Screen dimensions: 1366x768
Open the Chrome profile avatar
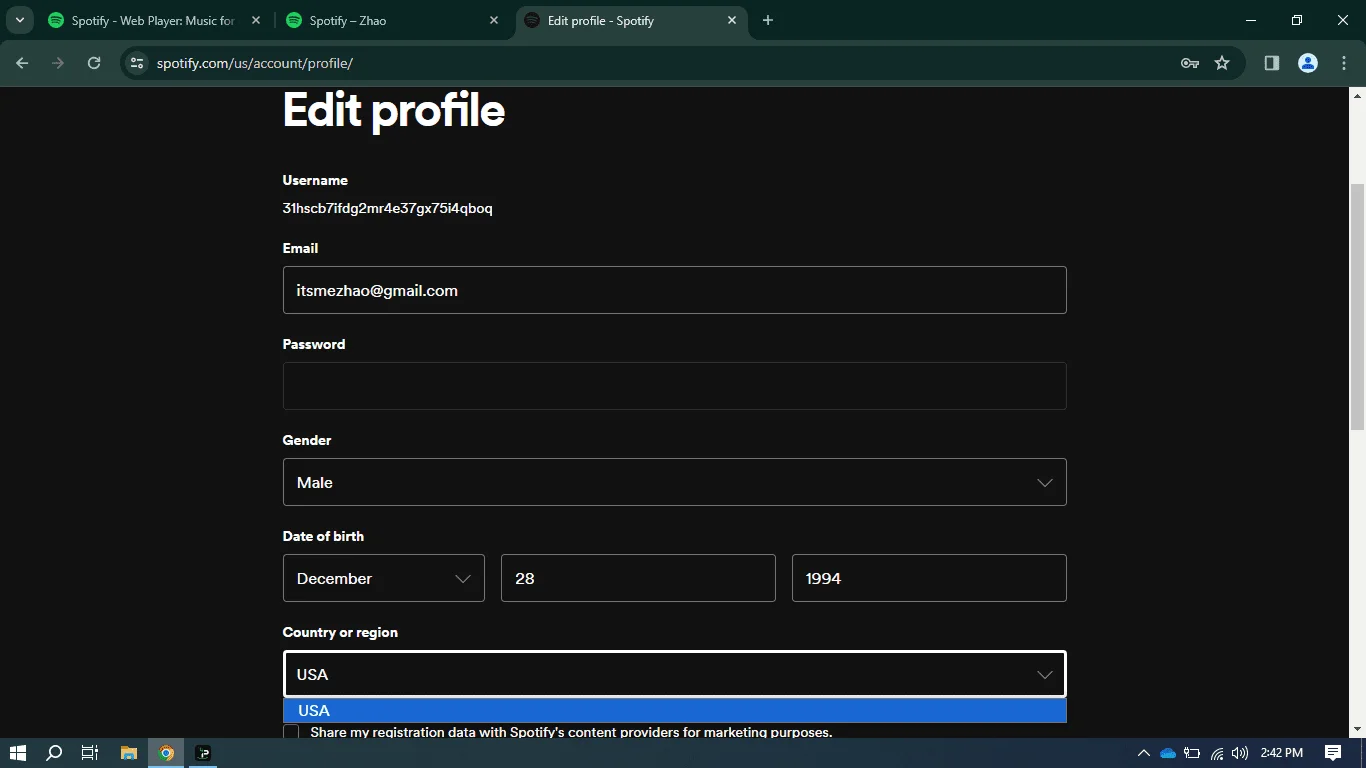1308,63
